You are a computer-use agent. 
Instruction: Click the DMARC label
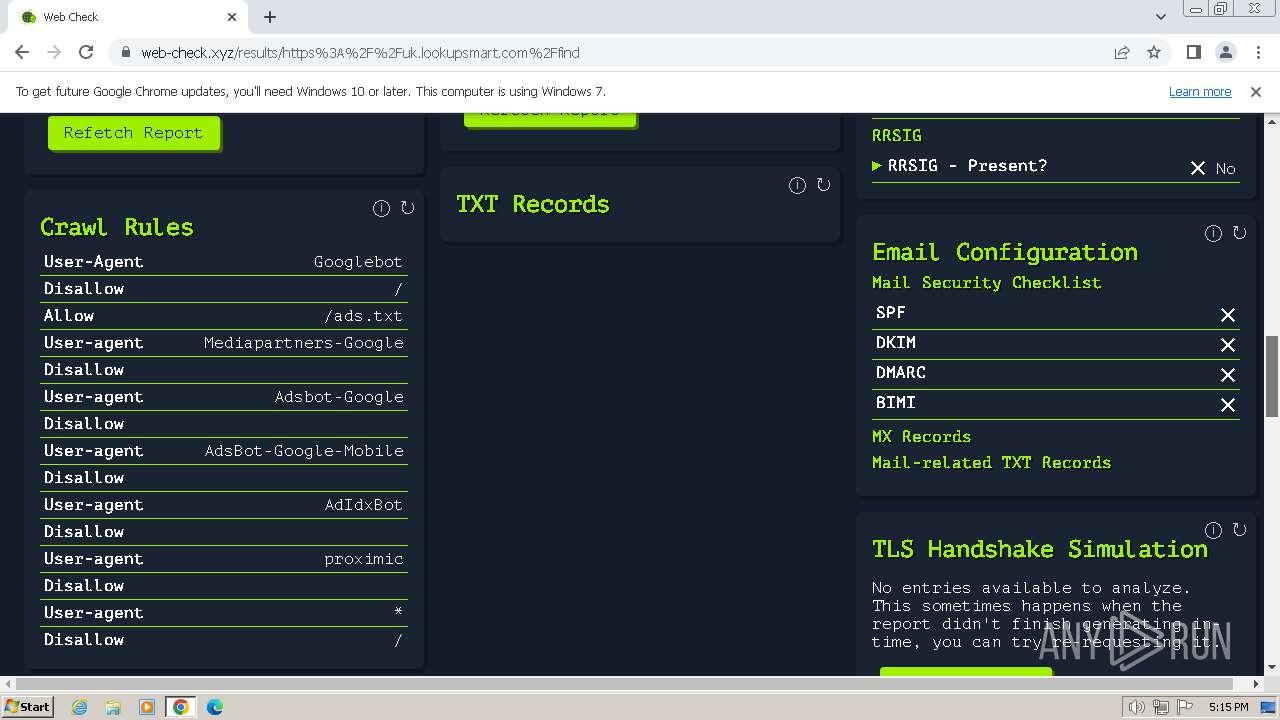tap(901, 372)
